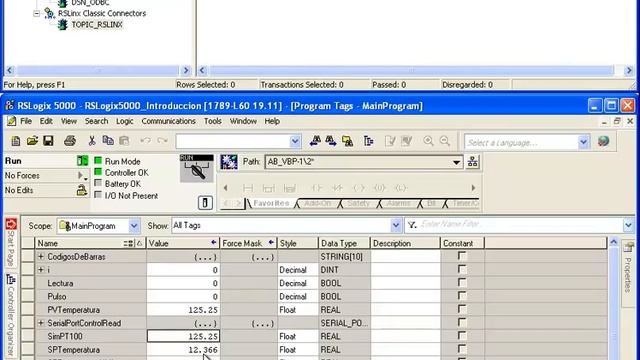This screenshot has width=640, height=360.
Task: Click the left tree pane horizontal scrollbar
Action: pyautogui.click(x=98, y=70)
